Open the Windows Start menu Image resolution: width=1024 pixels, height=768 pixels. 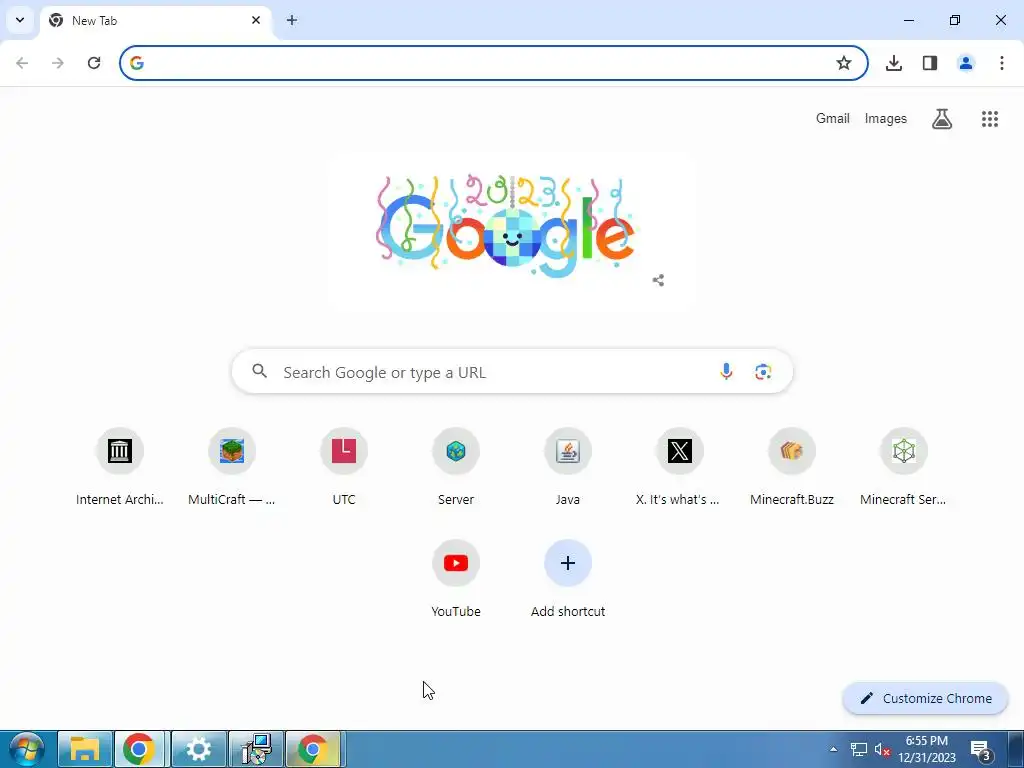point(26,749)
